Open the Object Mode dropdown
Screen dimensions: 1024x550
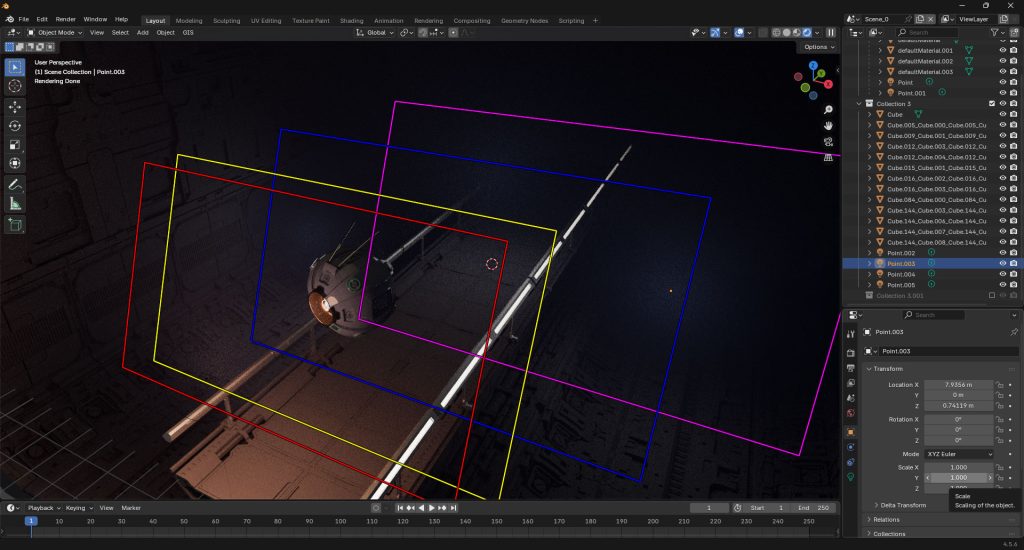(55, 33)
